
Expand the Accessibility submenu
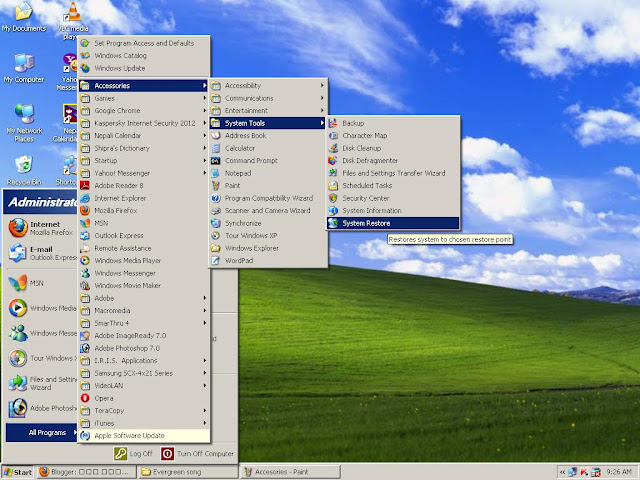click(x=268, y=86)
